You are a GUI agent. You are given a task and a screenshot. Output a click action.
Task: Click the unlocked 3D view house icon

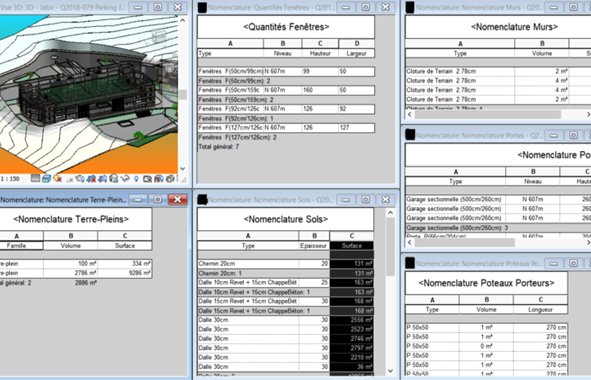point(113,179)
